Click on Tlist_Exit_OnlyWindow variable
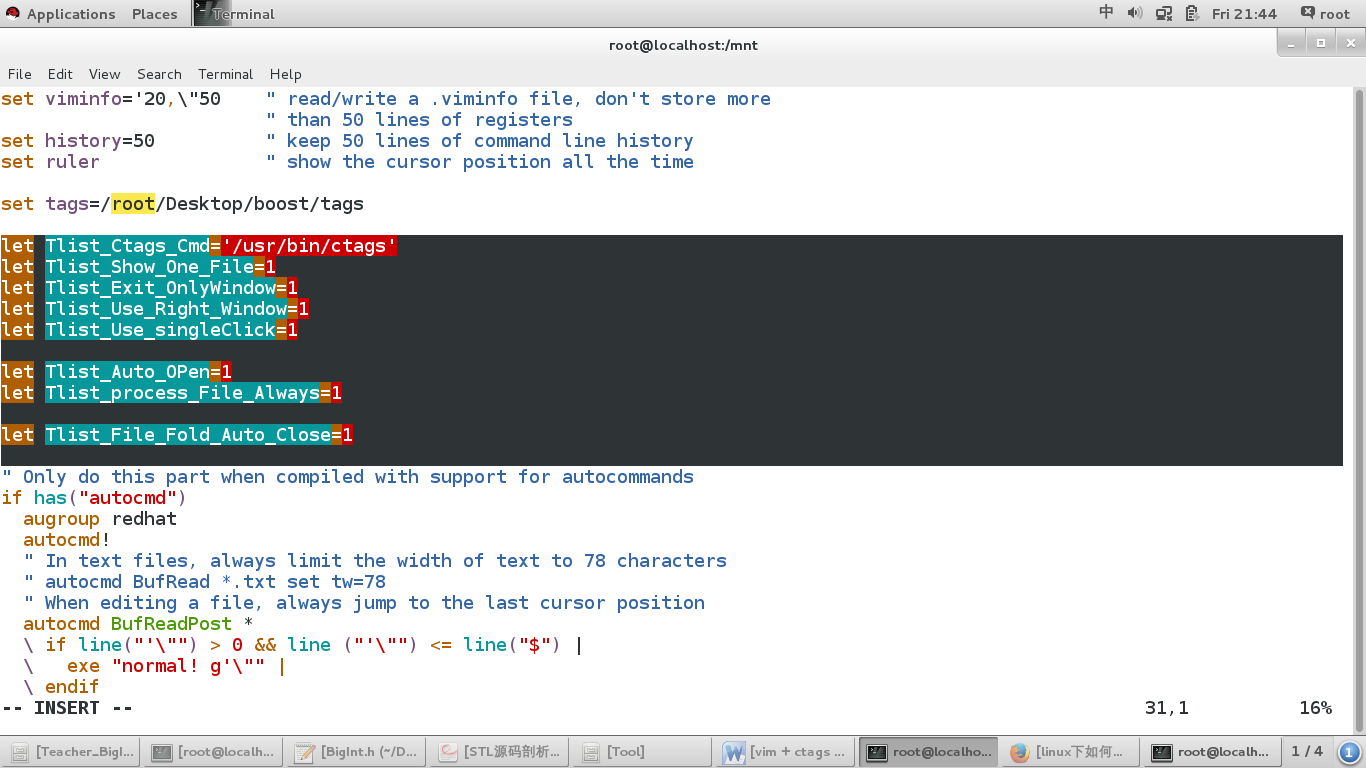Screen dimensions: 1366x768 point(160,288)
